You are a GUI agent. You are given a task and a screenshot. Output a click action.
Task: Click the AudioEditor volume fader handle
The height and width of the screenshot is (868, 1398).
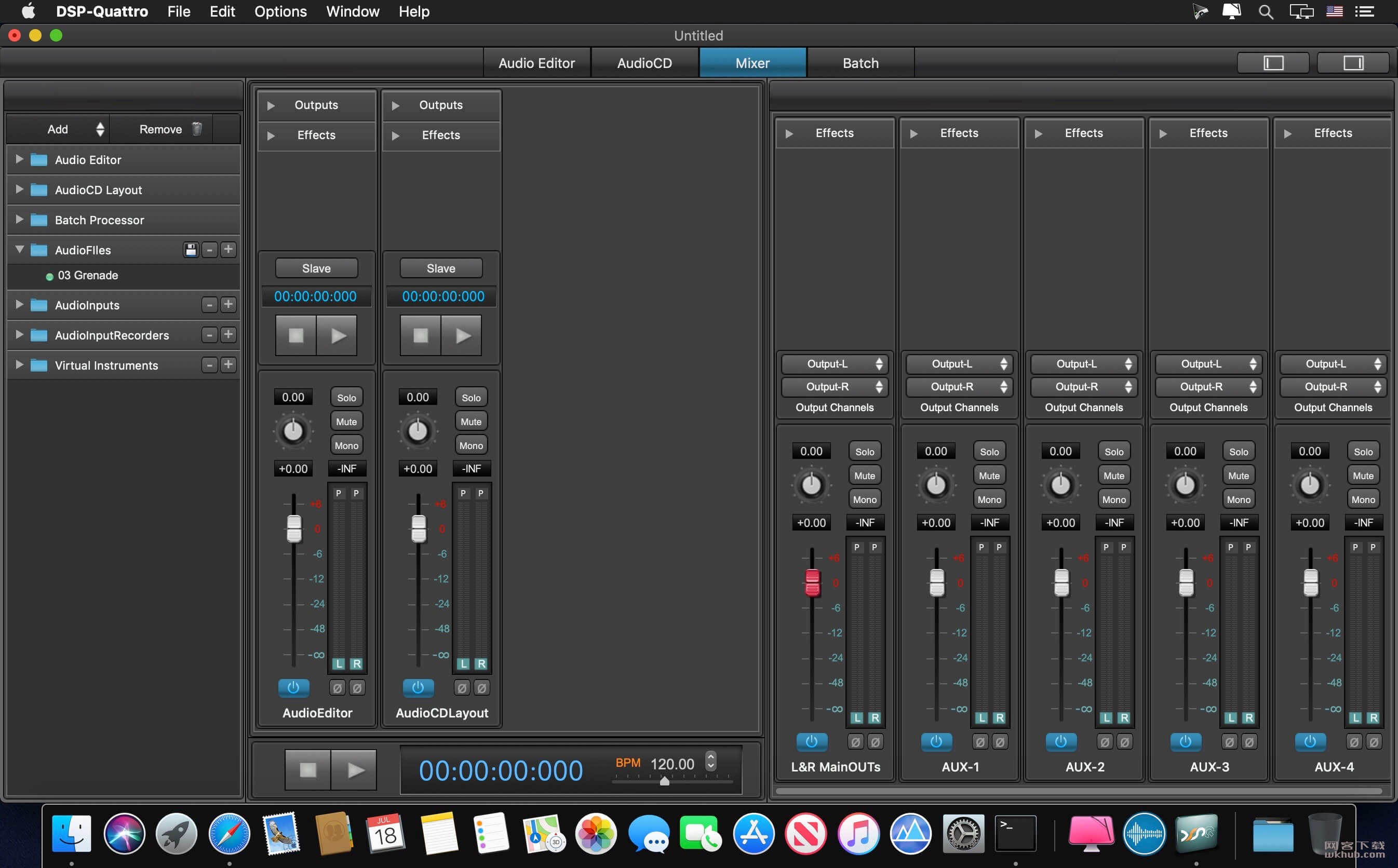click(294, 528)
